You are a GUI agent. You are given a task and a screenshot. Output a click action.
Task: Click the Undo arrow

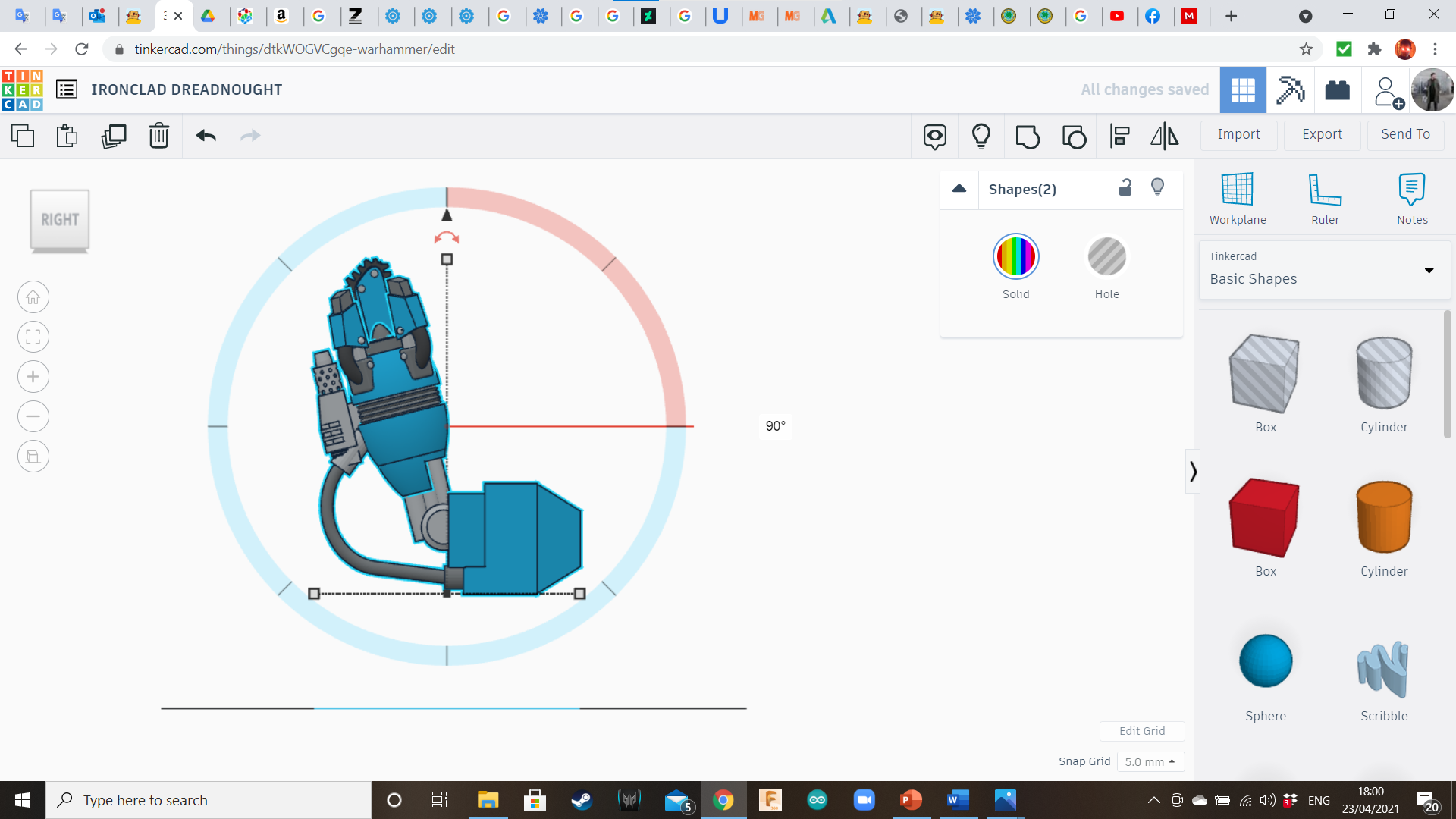(x=206, y=136)
